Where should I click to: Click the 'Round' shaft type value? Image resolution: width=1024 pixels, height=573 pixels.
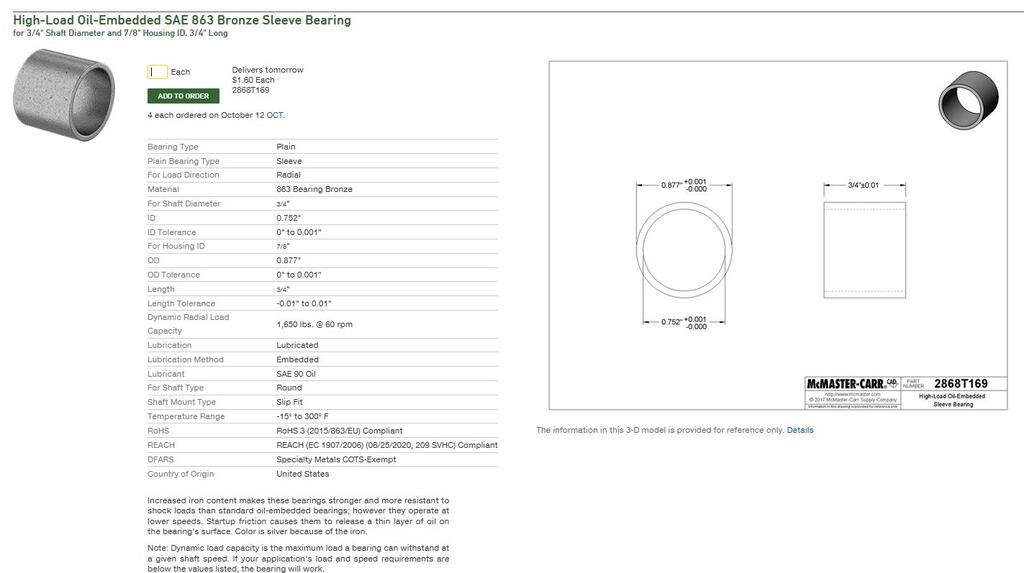pos(289,388)
